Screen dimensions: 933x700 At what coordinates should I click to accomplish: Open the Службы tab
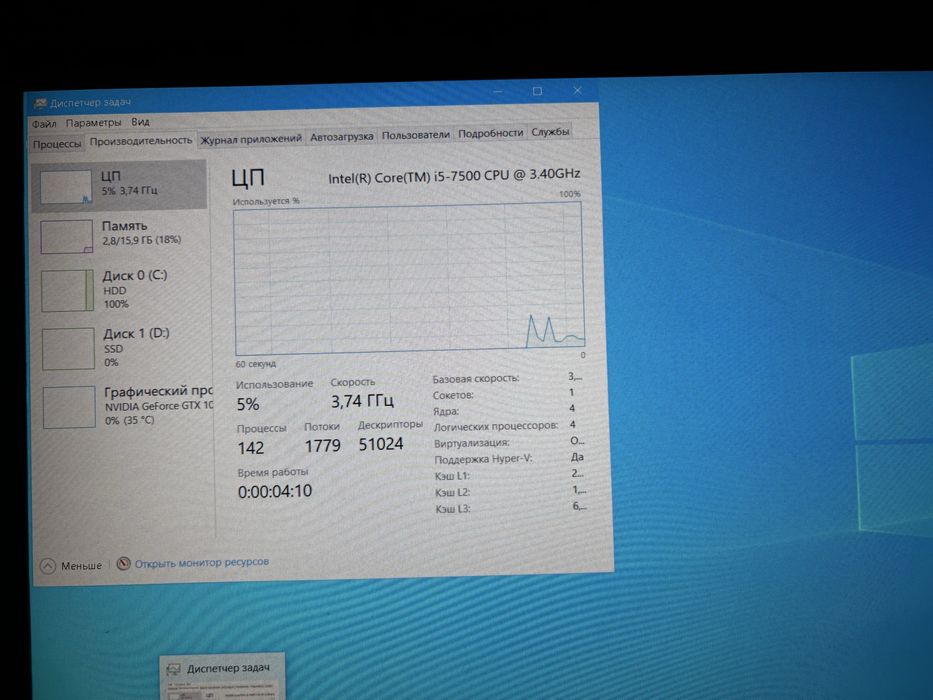[550, 132]
